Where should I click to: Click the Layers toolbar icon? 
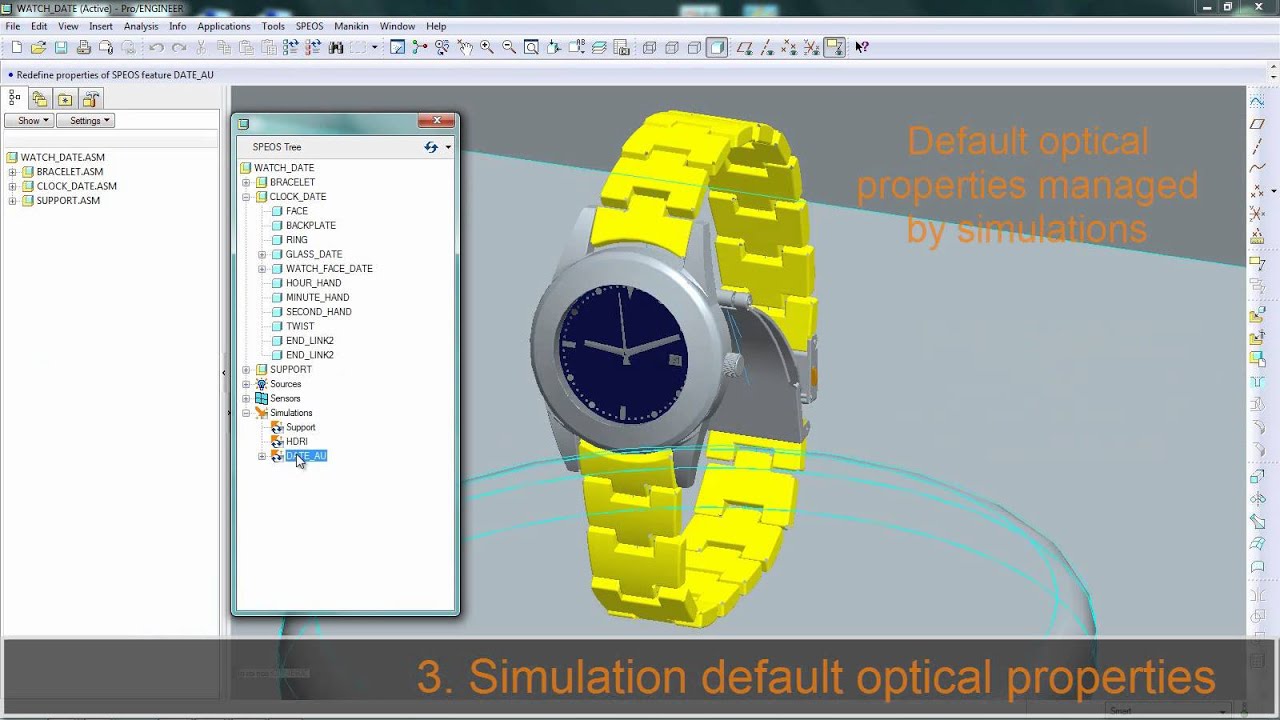coord(598,47)
